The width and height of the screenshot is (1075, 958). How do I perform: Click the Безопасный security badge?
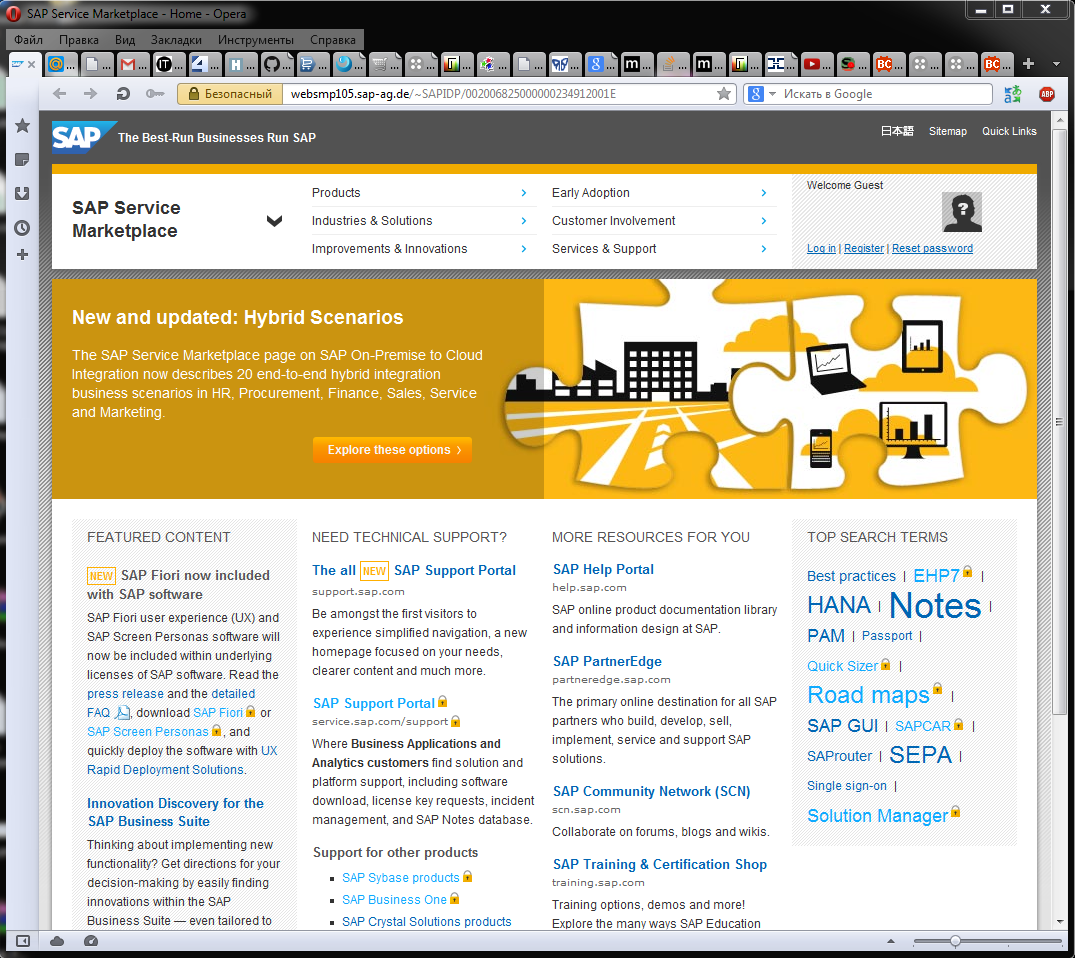[x=230, y=94]
